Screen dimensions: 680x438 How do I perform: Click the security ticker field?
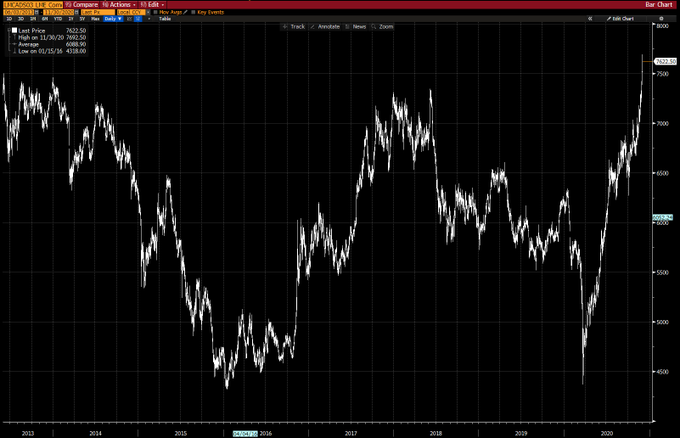pyautogui.click(x=33, y=4)
